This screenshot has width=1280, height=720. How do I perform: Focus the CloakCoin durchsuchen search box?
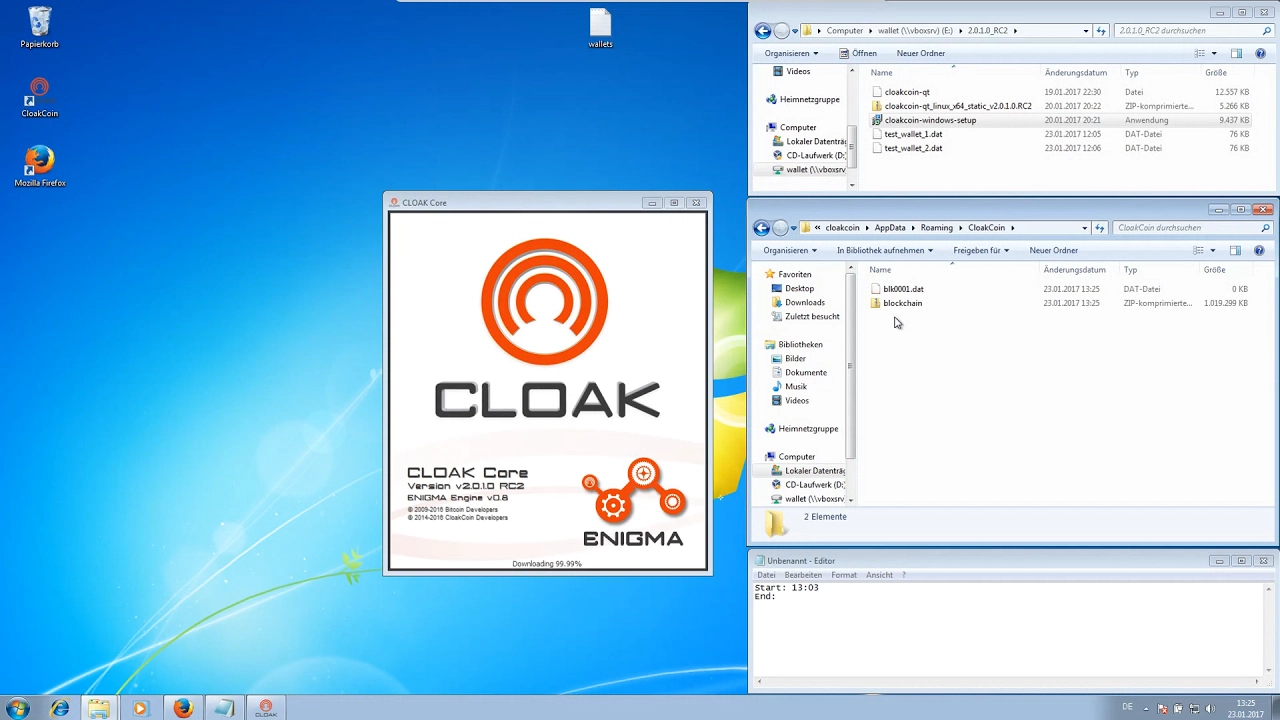pyautogui.click(x=1192, y=228)
